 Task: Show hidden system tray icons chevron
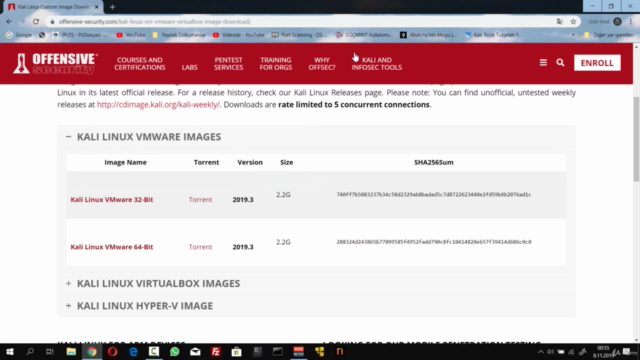(x=540, y=352)
